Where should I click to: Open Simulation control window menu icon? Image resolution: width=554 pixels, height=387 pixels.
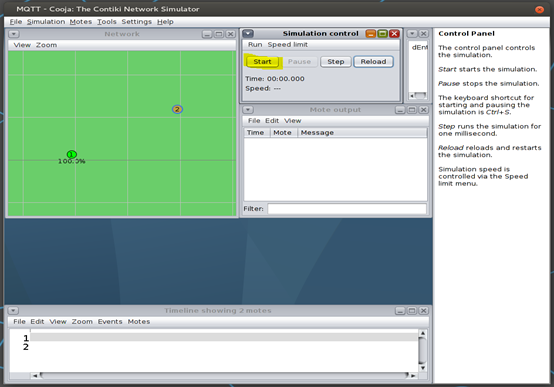click(248, 34)
